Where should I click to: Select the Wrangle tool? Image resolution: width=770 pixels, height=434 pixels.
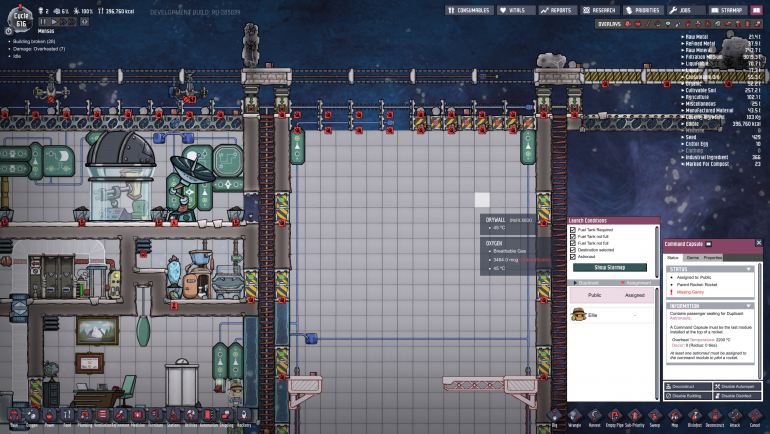575,417
